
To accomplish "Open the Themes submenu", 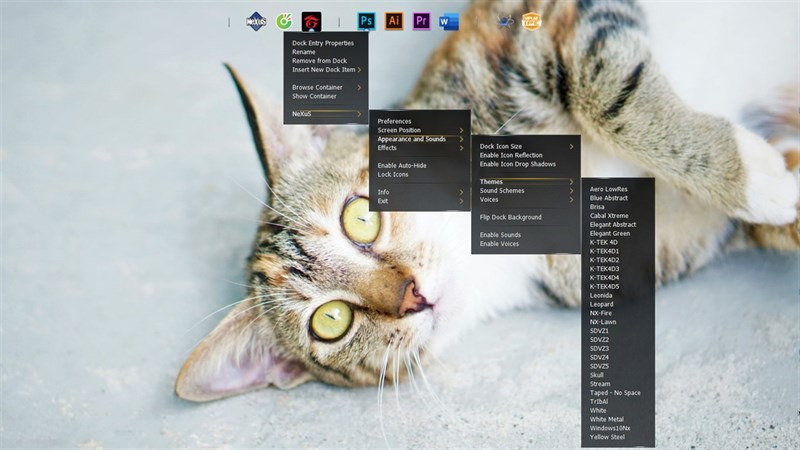I will [x=526, y=182].
